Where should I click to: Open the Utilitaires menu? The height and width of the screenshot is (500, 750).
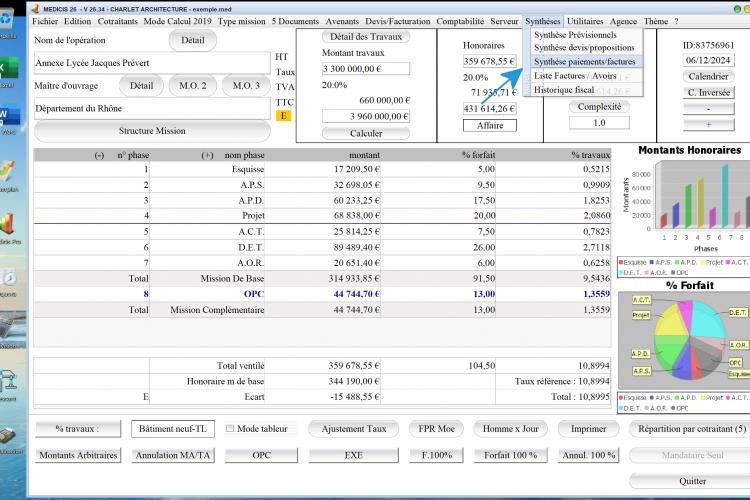tap(585, 22)
